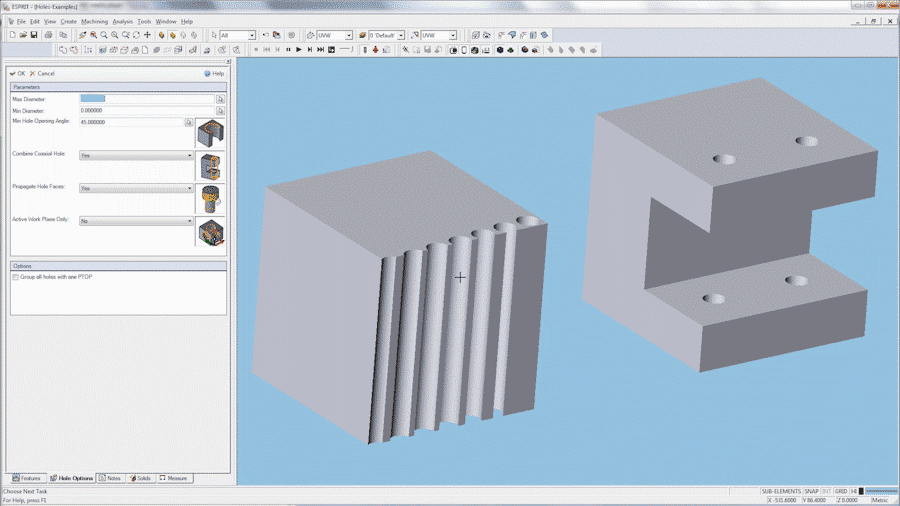The image size is (900, 506).
Task: Open the layer '0 Default' dropdown
Action: tap(401, 36)
